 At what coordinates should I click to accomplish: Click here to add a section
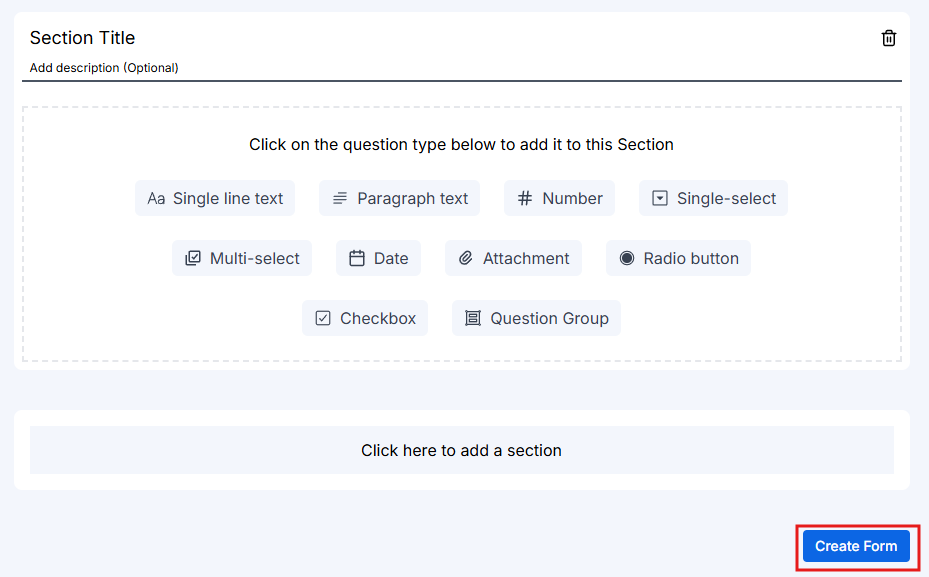(462, 450)
